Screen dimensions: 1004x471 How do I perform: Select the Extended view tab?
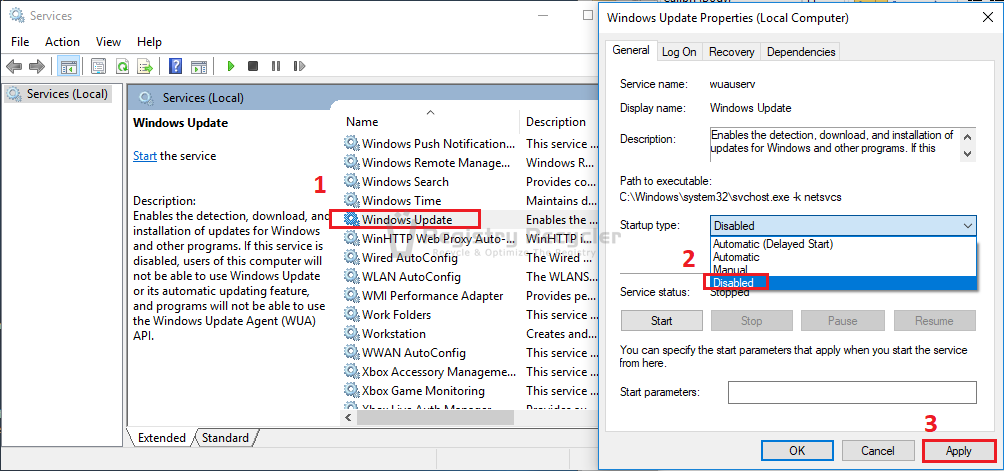click(x=161, y=438)
